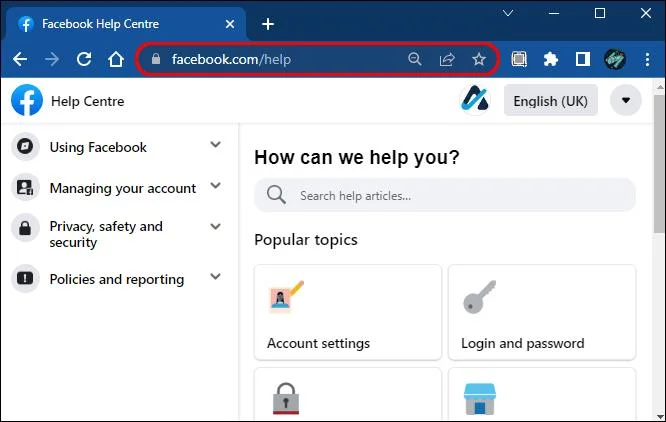This screenshot has height=422, width=666.
Task: Click the scrollbar down arrow
Action: [660, 416]
